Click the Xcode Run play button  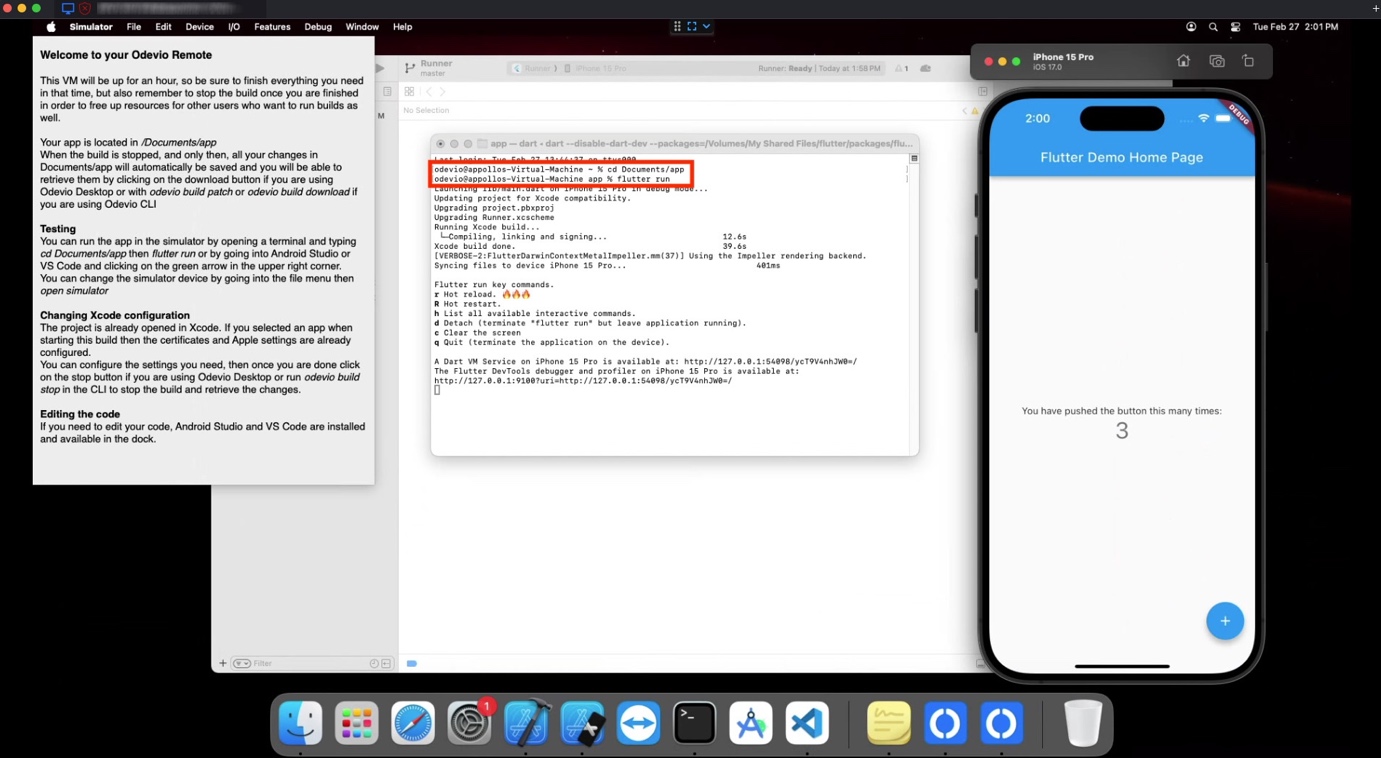pos(380,68)
